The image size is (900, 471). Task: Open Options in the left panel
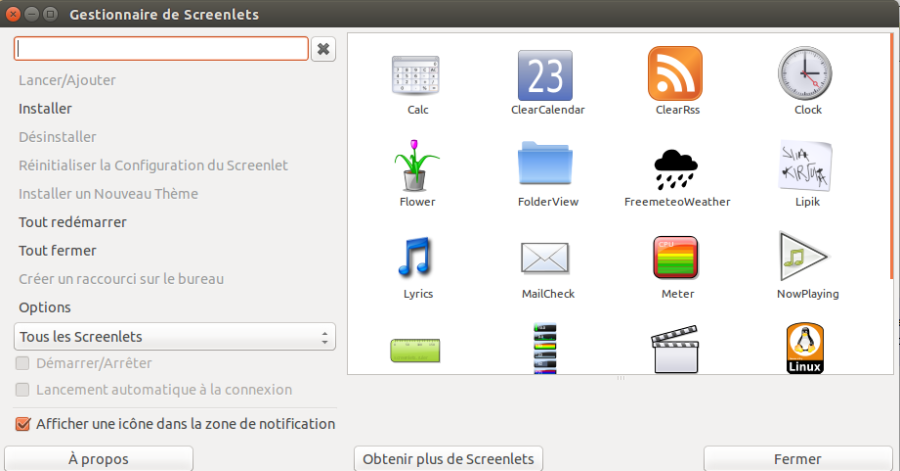tap(45, 307)
